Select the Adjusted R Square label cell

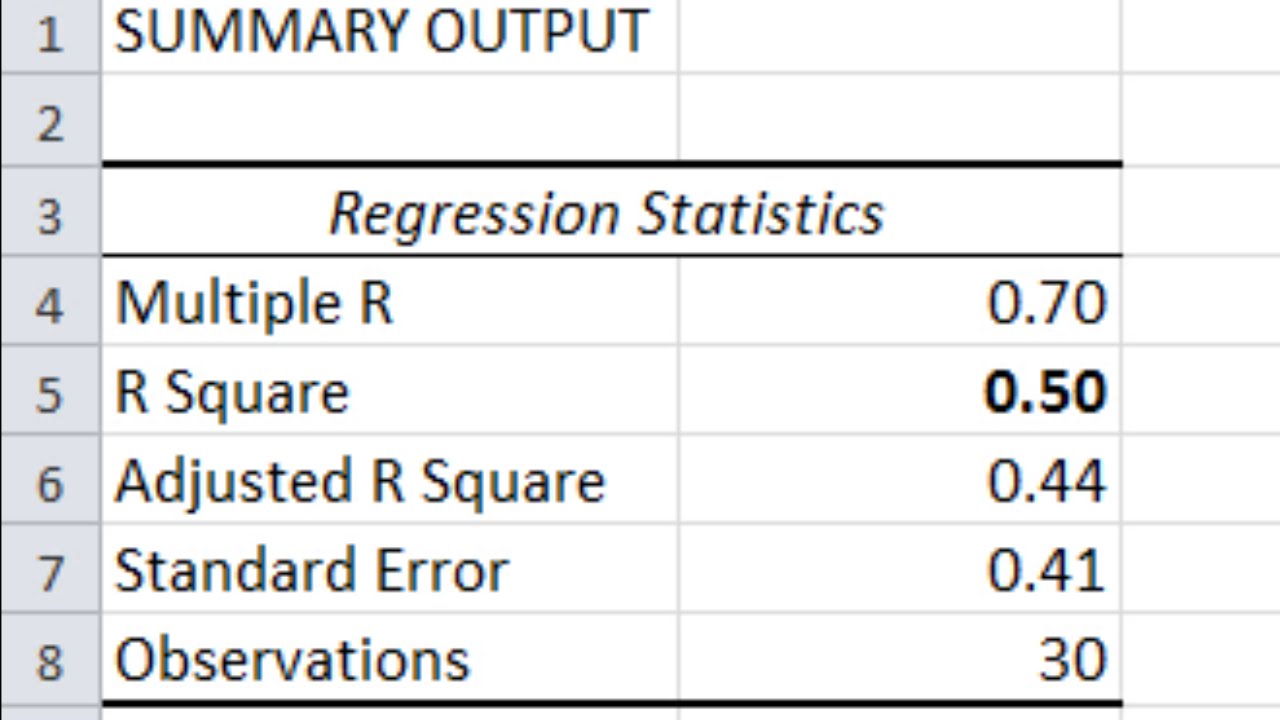(360, 481)
